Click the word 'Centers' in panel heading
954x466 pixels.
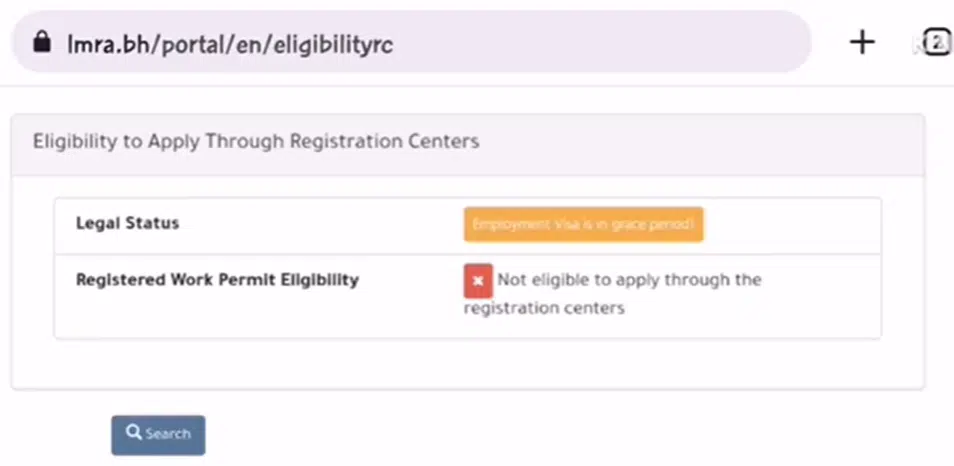click(x=445, y=141)
